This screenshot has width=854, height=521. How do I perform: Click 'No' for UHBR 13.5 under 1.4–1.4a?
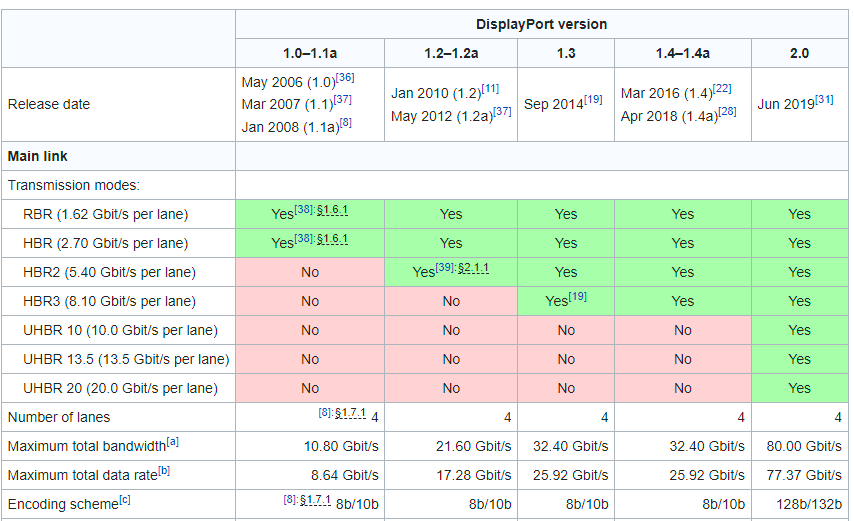pyautogui.click(x=682, y=359)
